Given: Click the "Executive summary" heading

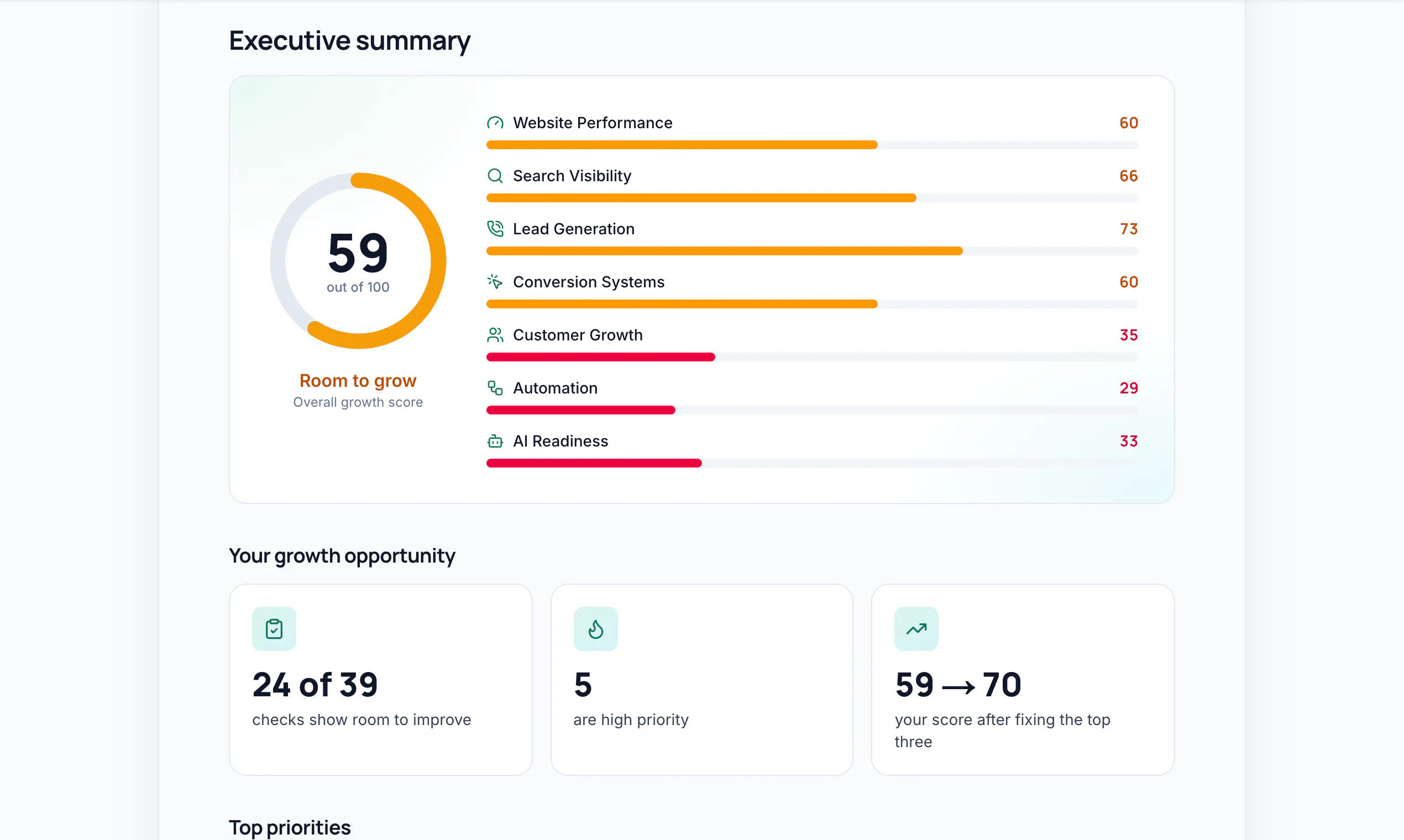Looking at the screenshot, I should pyautogui.click(x=349, y=41).
